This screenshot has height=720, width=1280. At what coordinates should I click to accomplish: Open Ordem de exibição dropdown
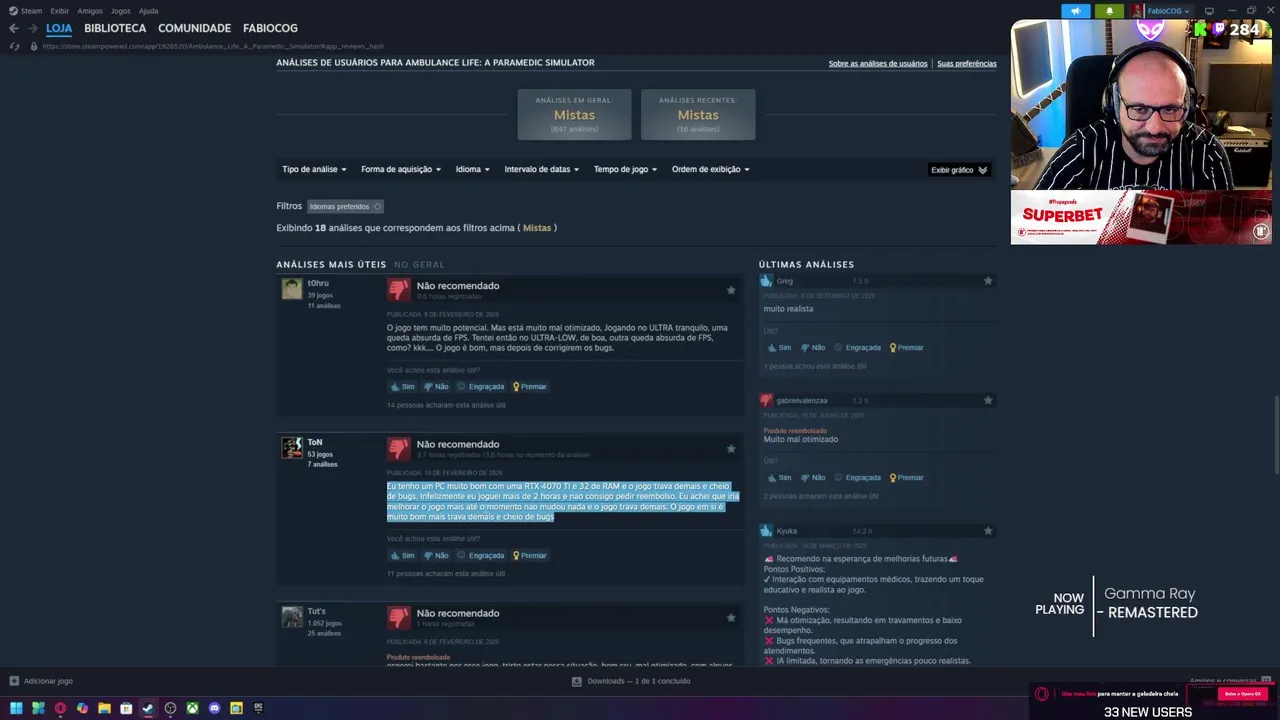(711, 169)
